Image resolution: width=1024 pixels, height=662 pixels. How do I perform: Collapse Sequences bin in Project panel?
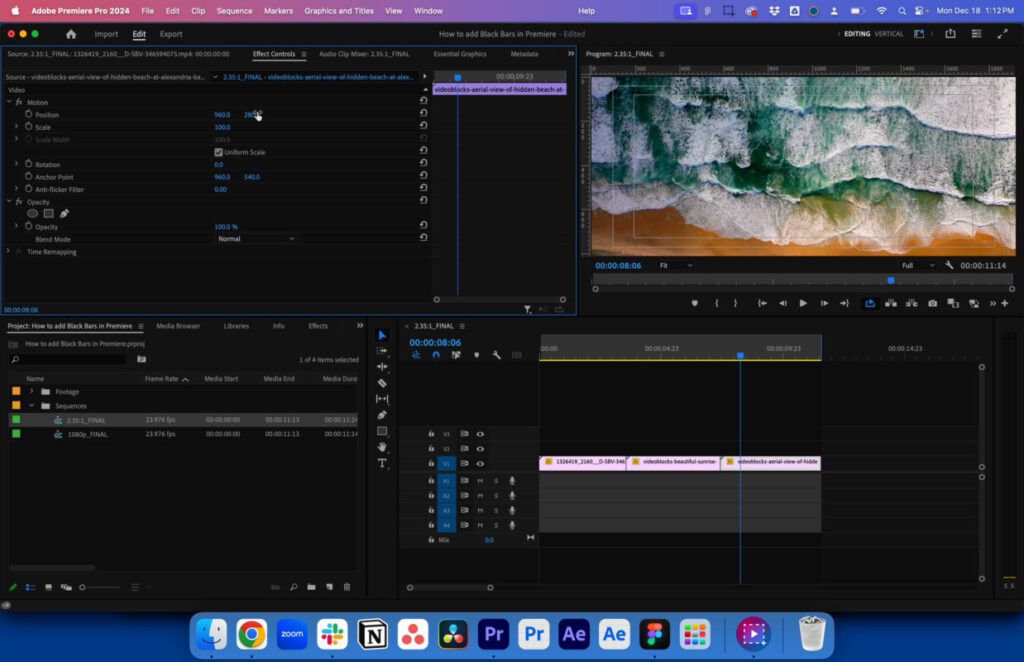pyautogui.click(x=31, y=405)
